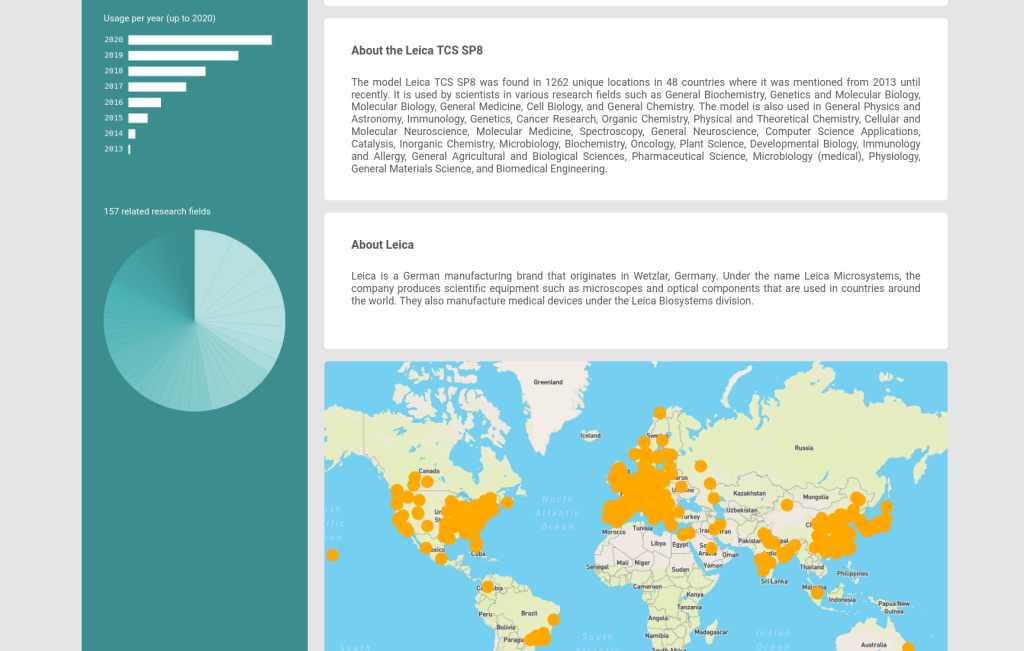Click the Russia label on map

[x=804, y=448]
